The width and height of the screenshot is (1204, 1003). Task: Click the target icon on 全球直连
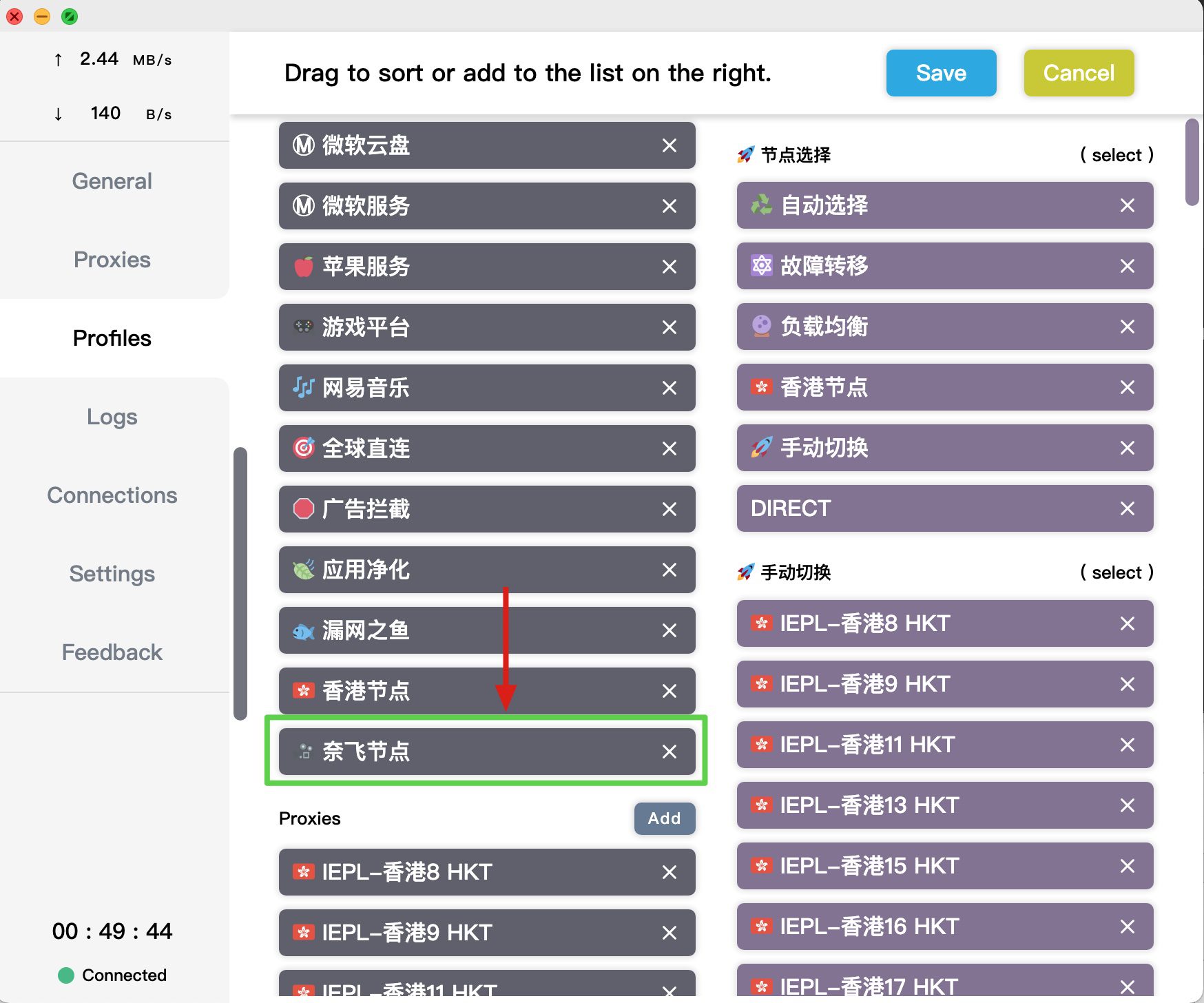304,448
